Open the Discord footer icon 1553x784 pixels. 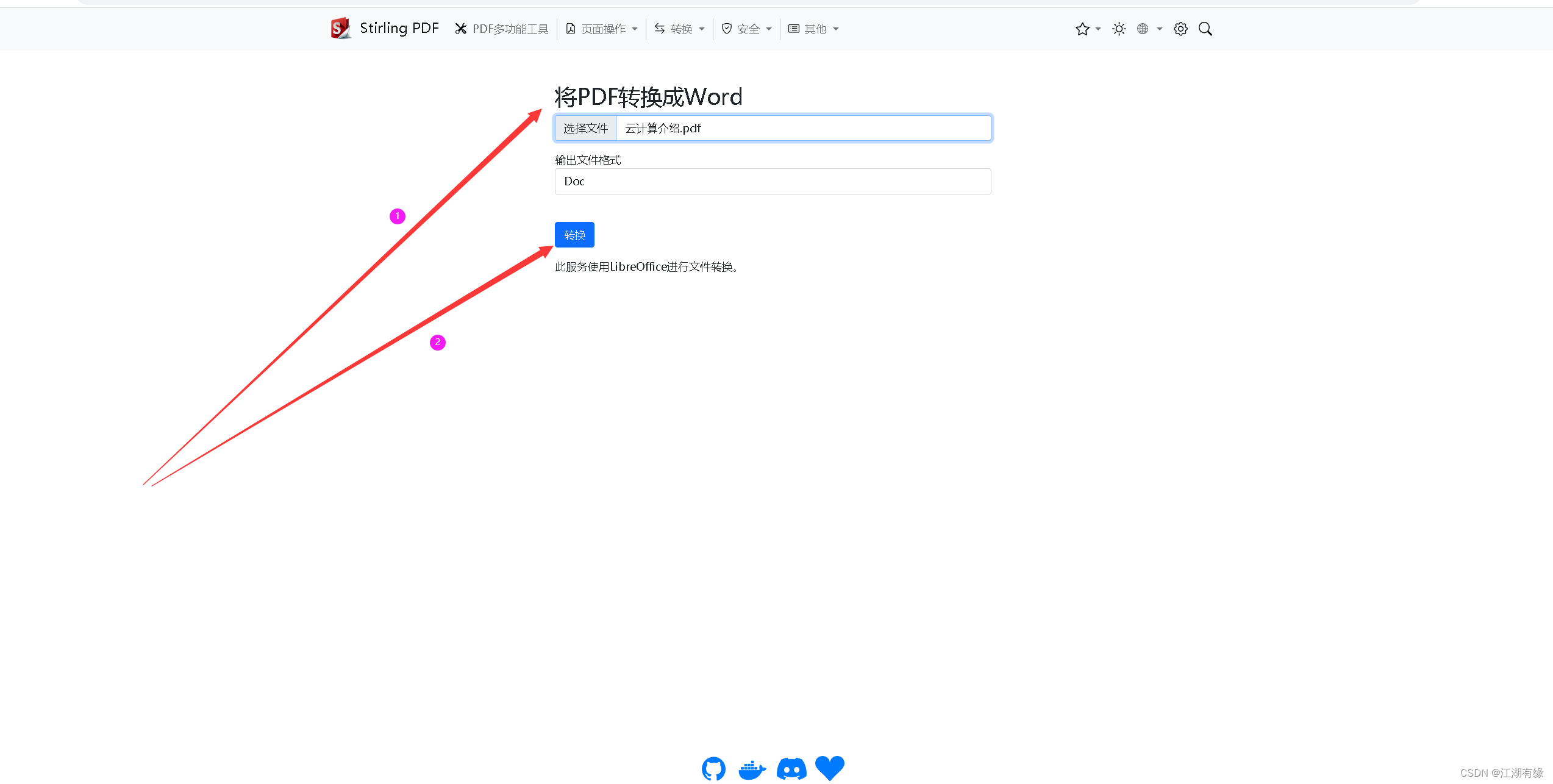791,769
